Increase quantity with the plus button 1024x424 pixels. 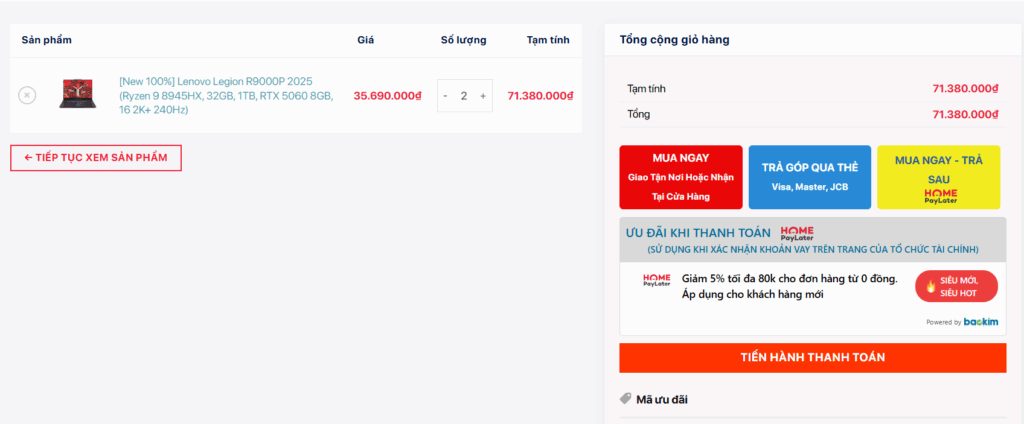483,96
